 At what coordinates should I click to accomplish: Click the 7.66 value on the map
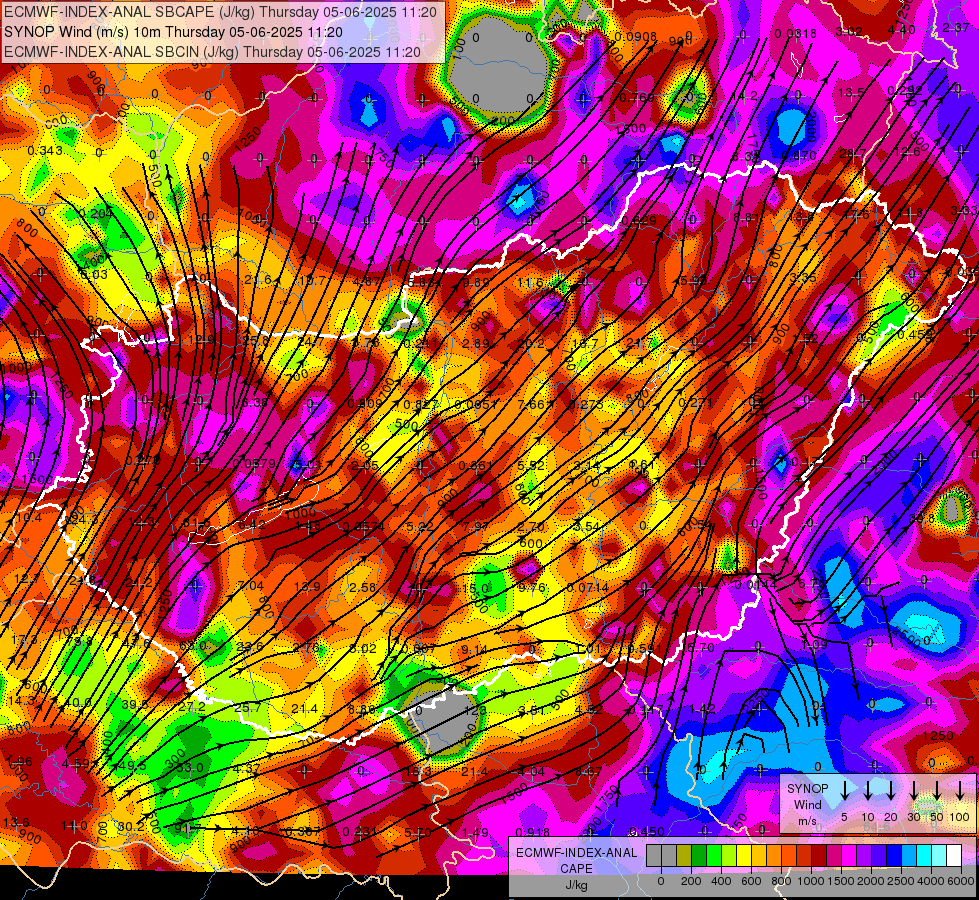(531, 404)
